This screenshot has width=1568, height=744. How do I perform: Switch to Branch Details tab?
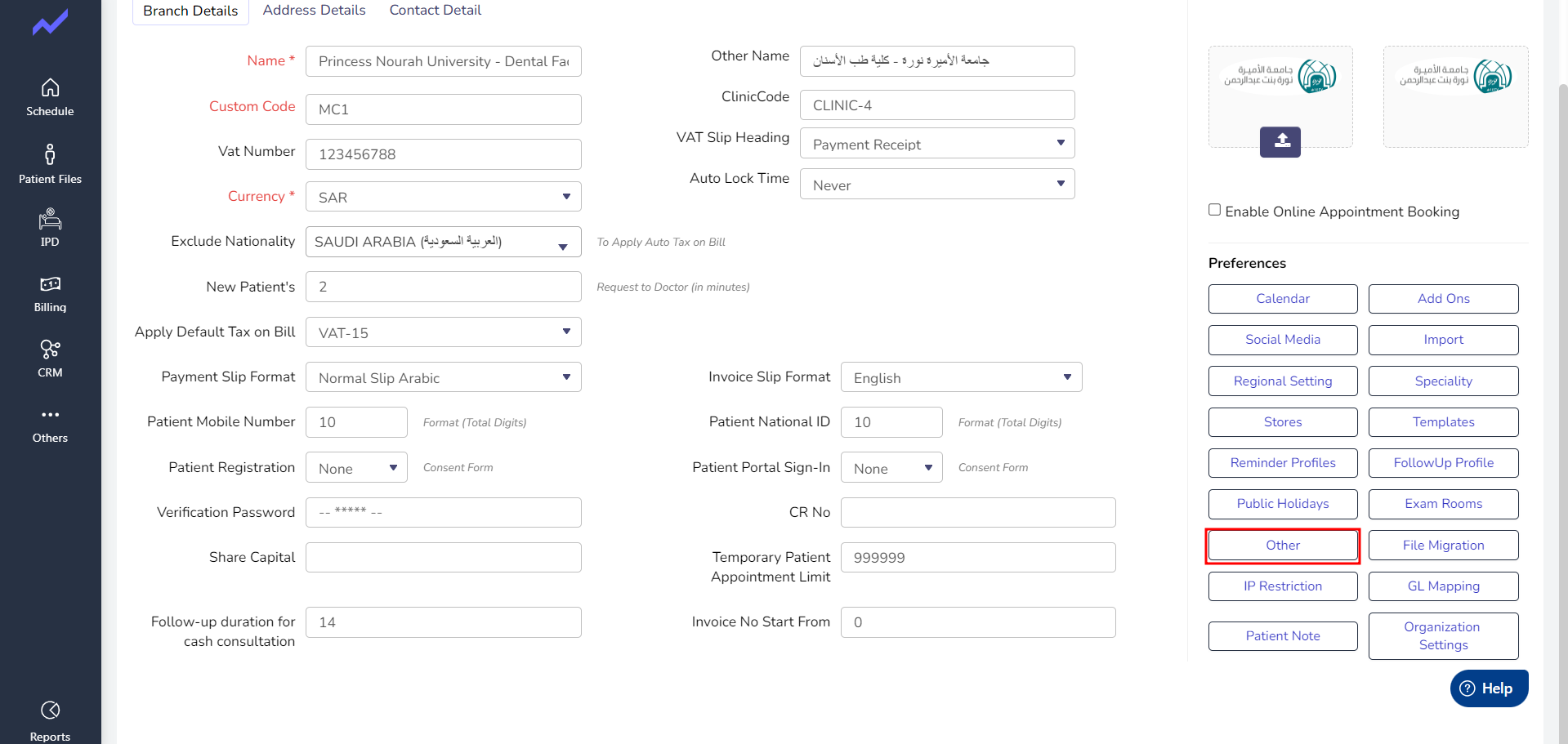pos(190,11)
